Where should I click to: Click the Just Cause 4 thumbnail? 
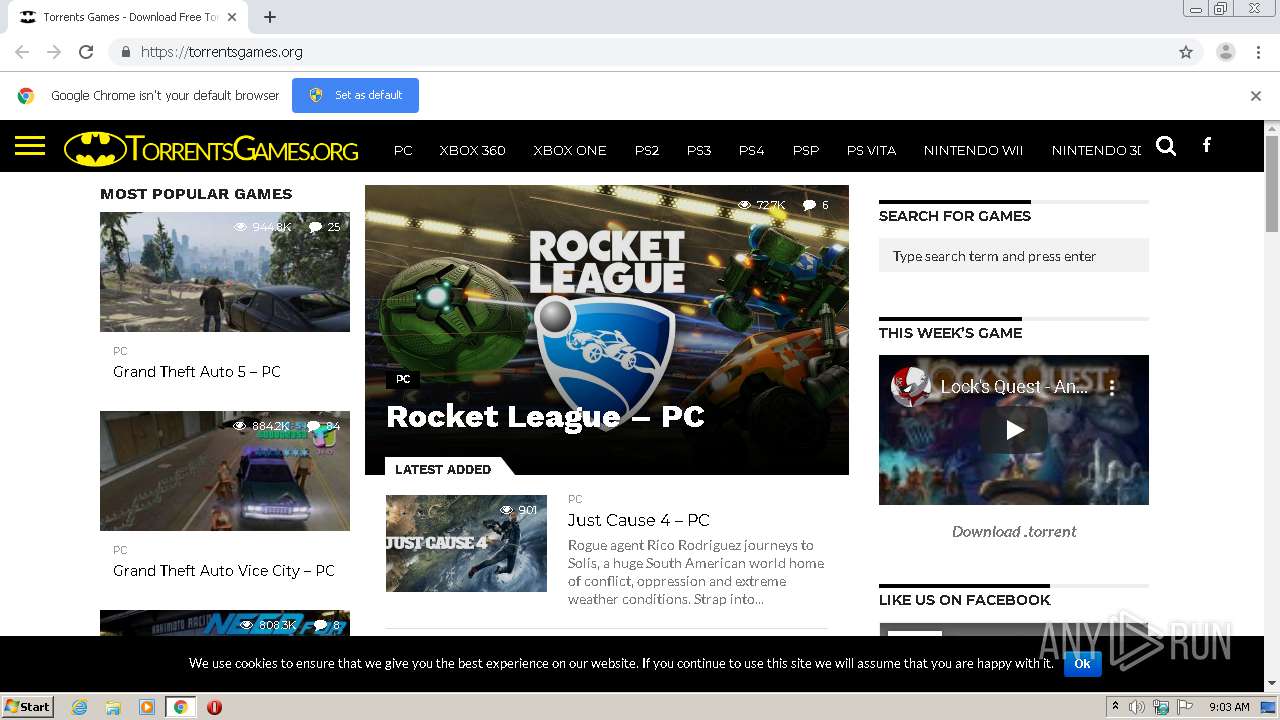pos(466,543)
